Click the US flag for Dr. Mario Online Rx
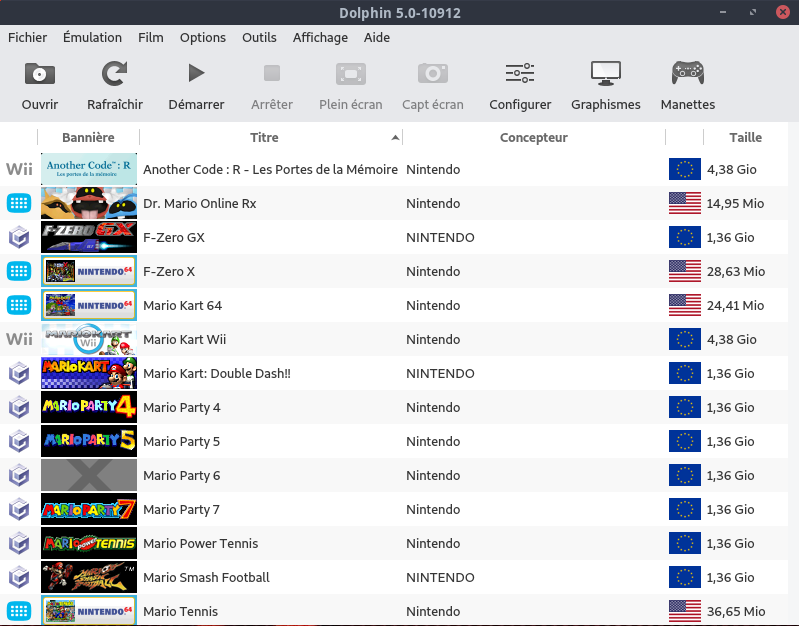This screenshot has width=799, height=626. point(685,203)
